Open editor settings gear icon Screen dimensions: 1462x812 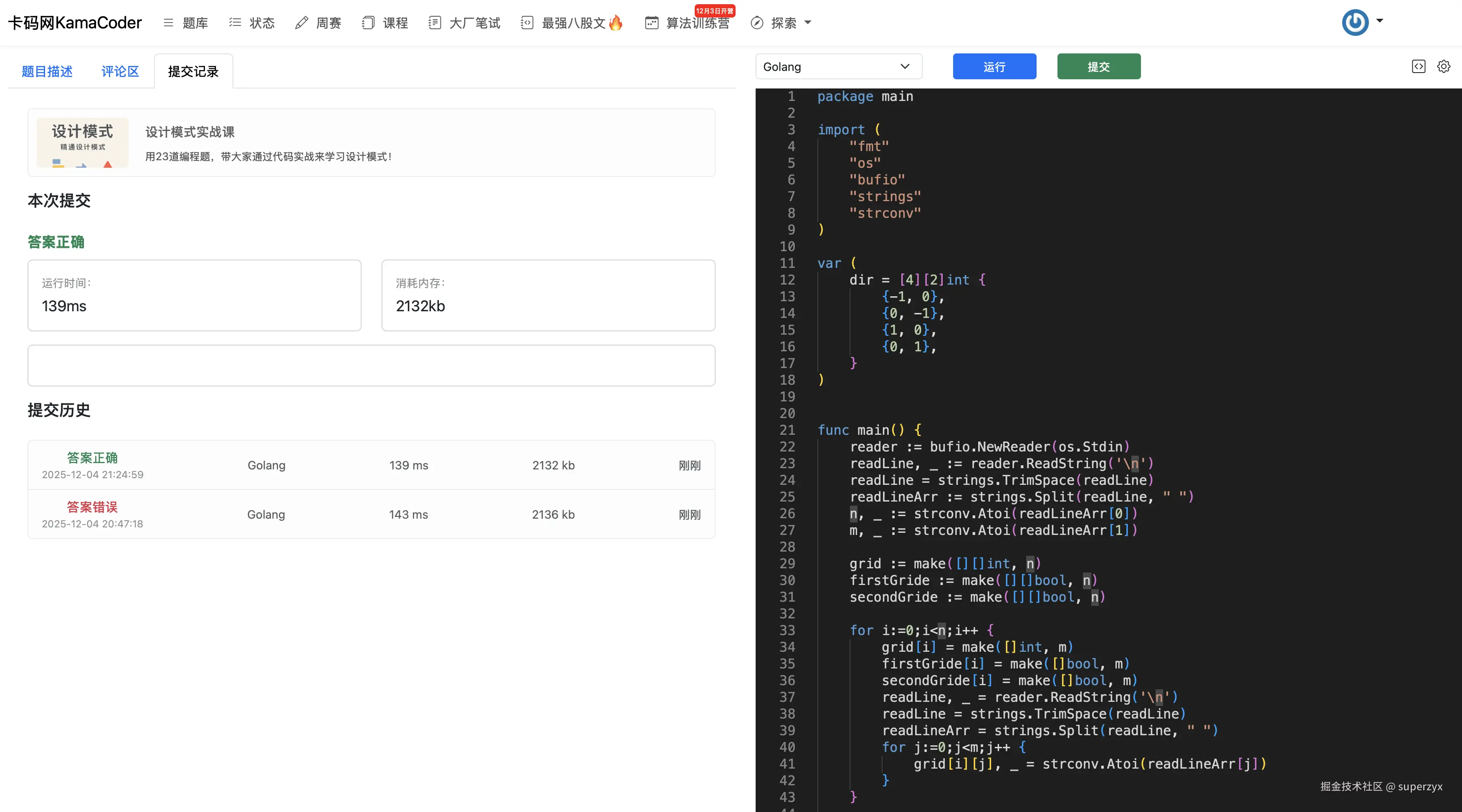click(x=1444, y=66)
